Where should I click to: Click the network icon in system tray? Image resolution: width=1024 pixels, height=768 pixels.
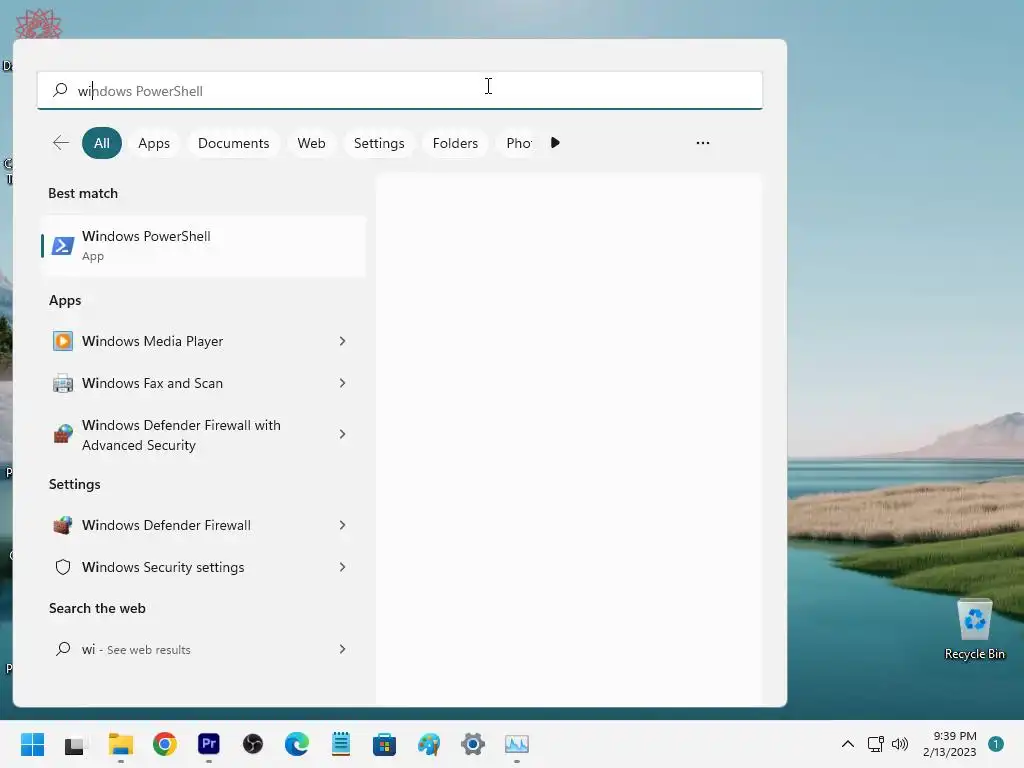click(x=875, y=744)
